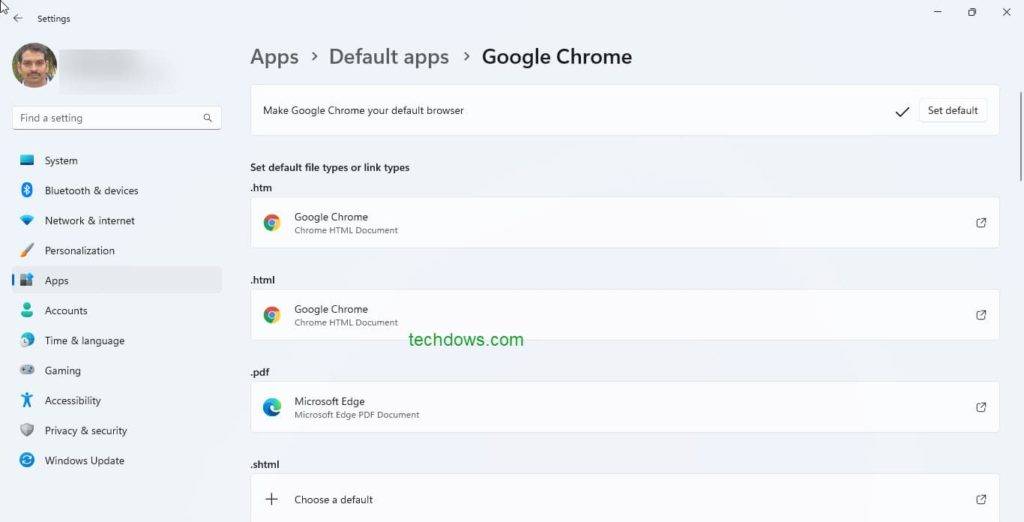Click the Chrome icon in .htm row
The width and height of the screenshot is (1024, 522).
coord(272,223)
